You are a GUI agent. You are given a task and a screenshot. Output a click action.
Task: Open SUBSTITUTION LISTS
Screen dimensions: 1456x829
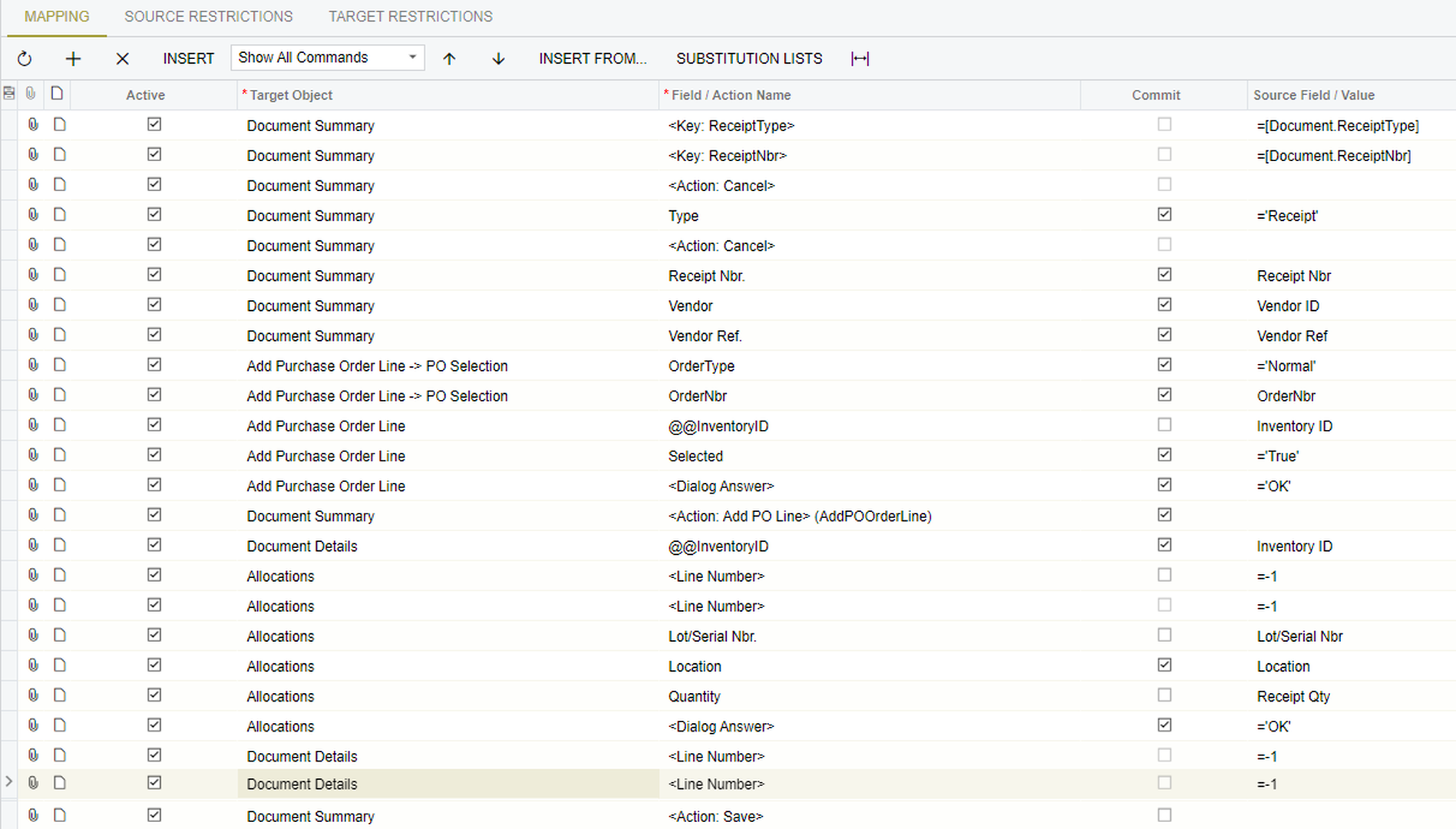[748, 59]
